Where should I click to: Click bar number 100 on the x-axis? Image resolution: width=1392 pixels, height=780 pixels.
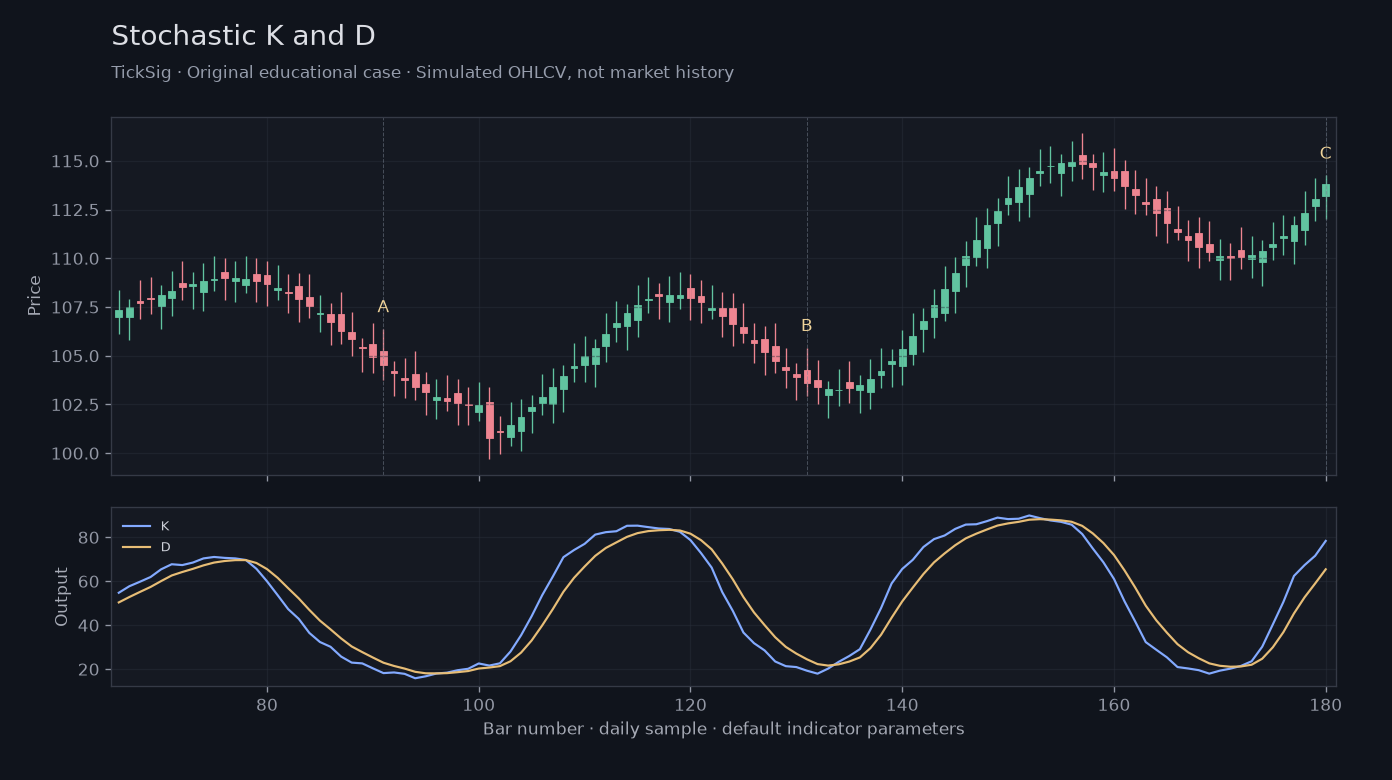(479, 703)
